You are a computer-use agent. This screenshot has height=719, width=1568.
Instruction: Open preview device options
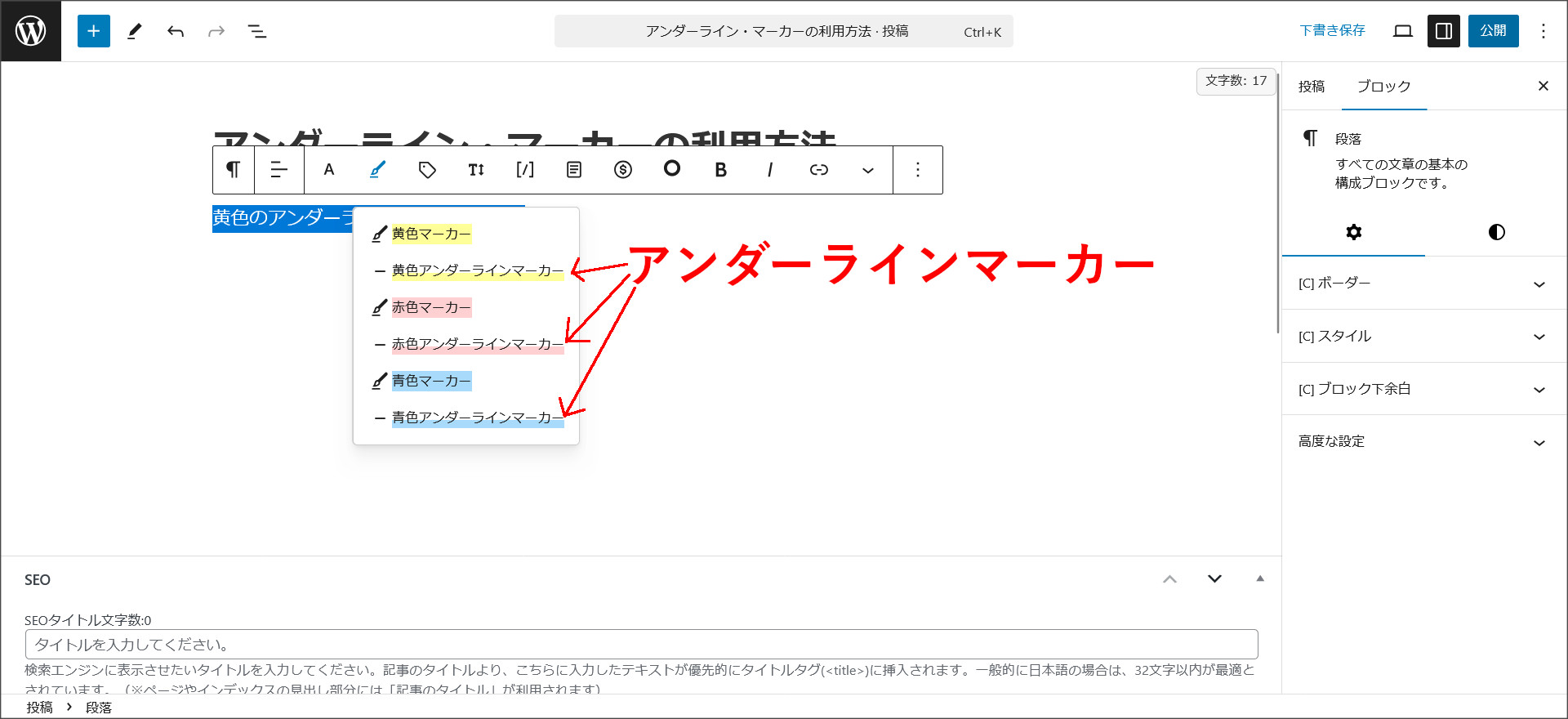[x=1403, y=31]
